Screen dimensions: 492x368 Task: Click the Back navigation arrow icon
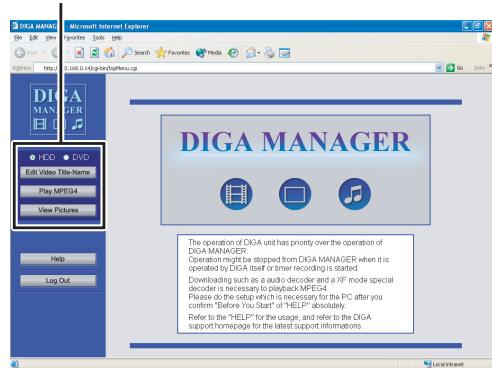coord(20,53)
